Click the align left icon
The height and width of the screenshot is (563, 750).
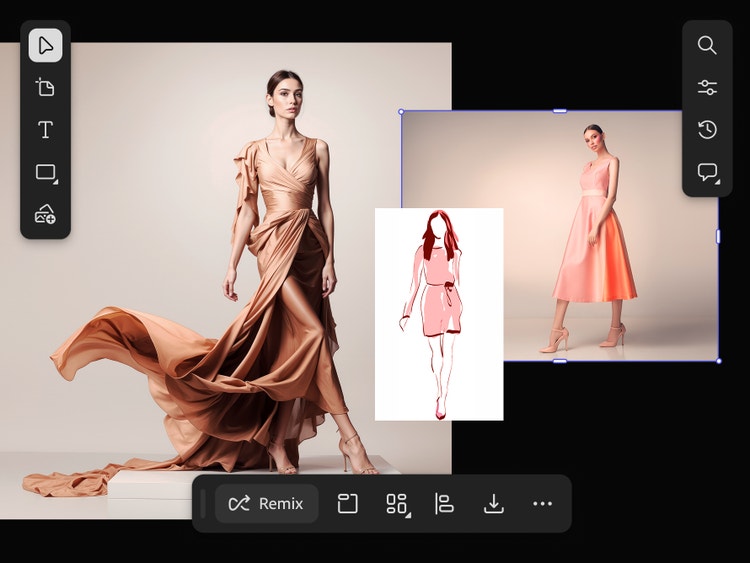tap(444, 504)
